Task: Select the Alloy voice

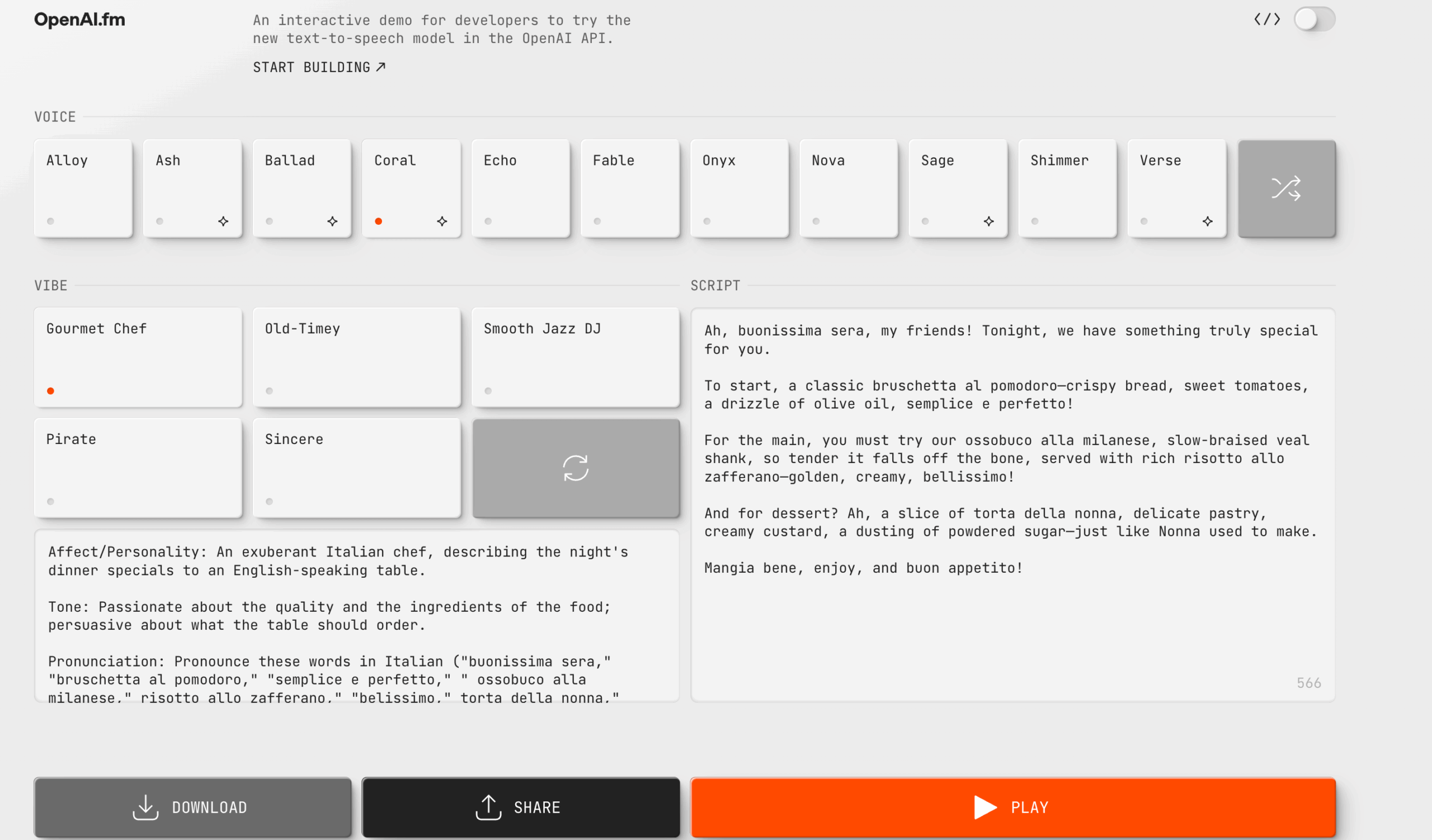Action: tap(83, 188)
